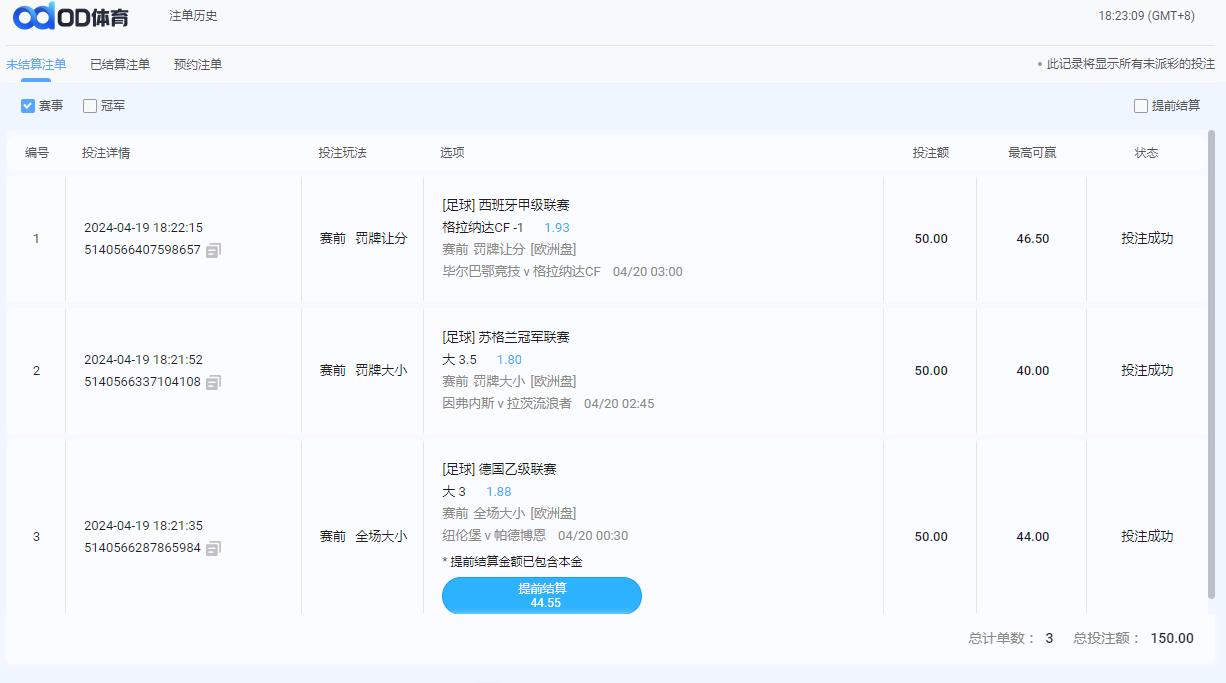Click 投注成功 status in row 1
The image size is (1226, 683).
[1147, 239]
